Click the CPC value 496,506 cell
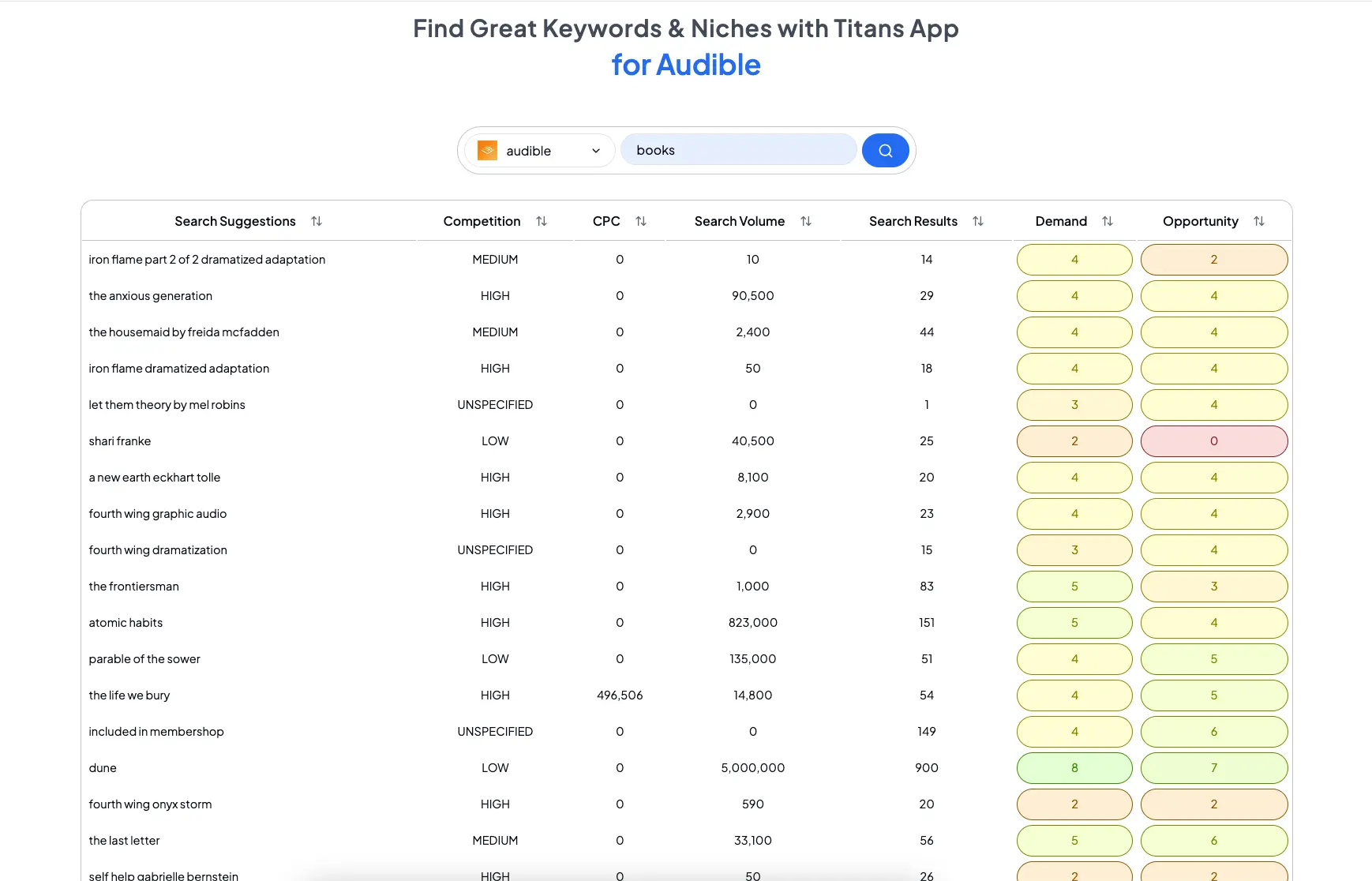The width and height of the screenshot is (1372, 881). click(x=620, y=695)
